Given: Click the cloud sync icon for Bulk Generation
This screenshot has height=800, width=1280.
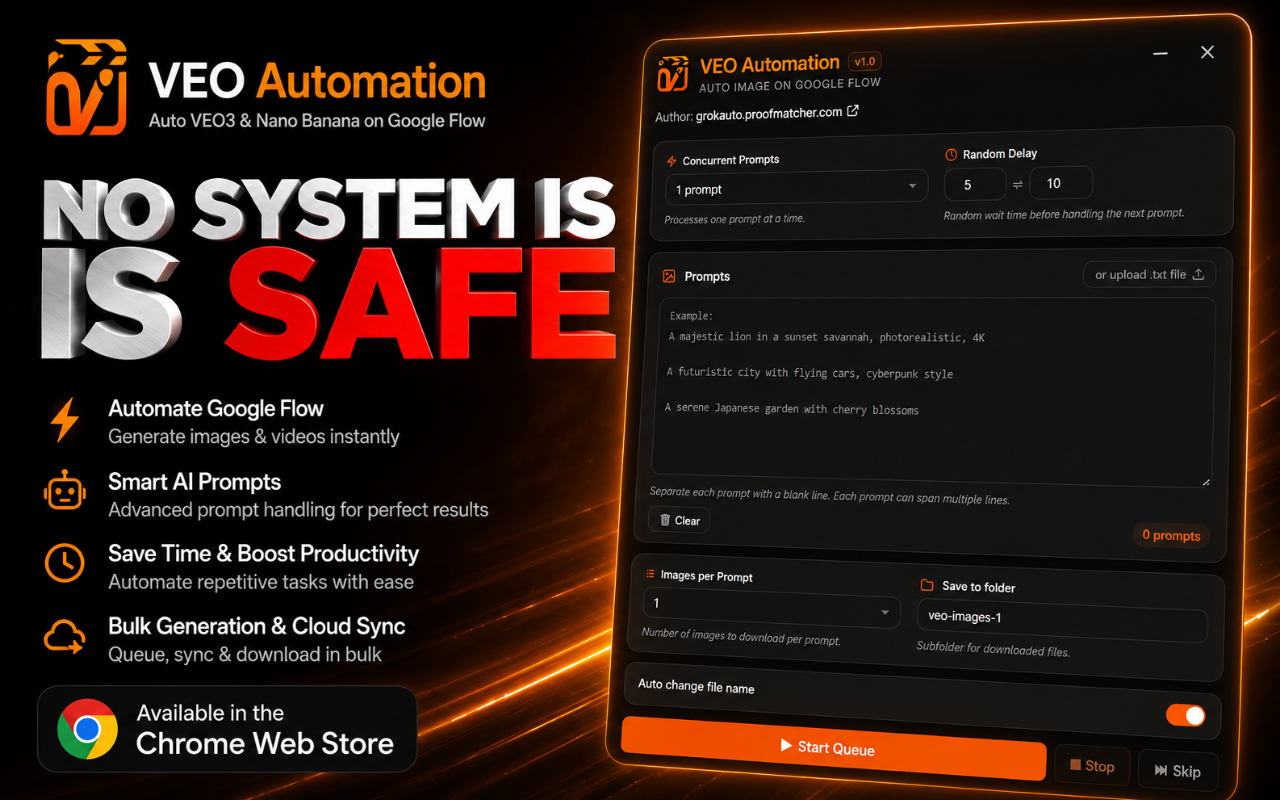Looking at the screenshot, I should tap(65, 637).
